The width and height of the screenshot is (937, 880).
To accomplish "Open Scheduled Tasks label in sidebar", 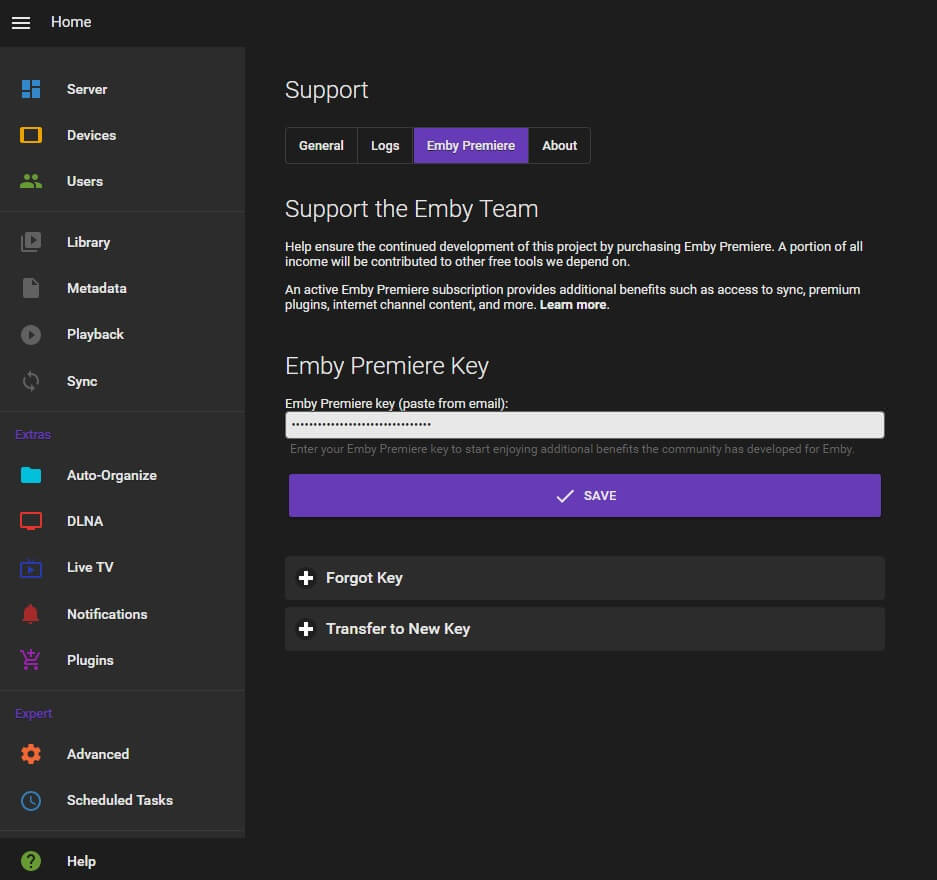I will (x=120, y=800).
